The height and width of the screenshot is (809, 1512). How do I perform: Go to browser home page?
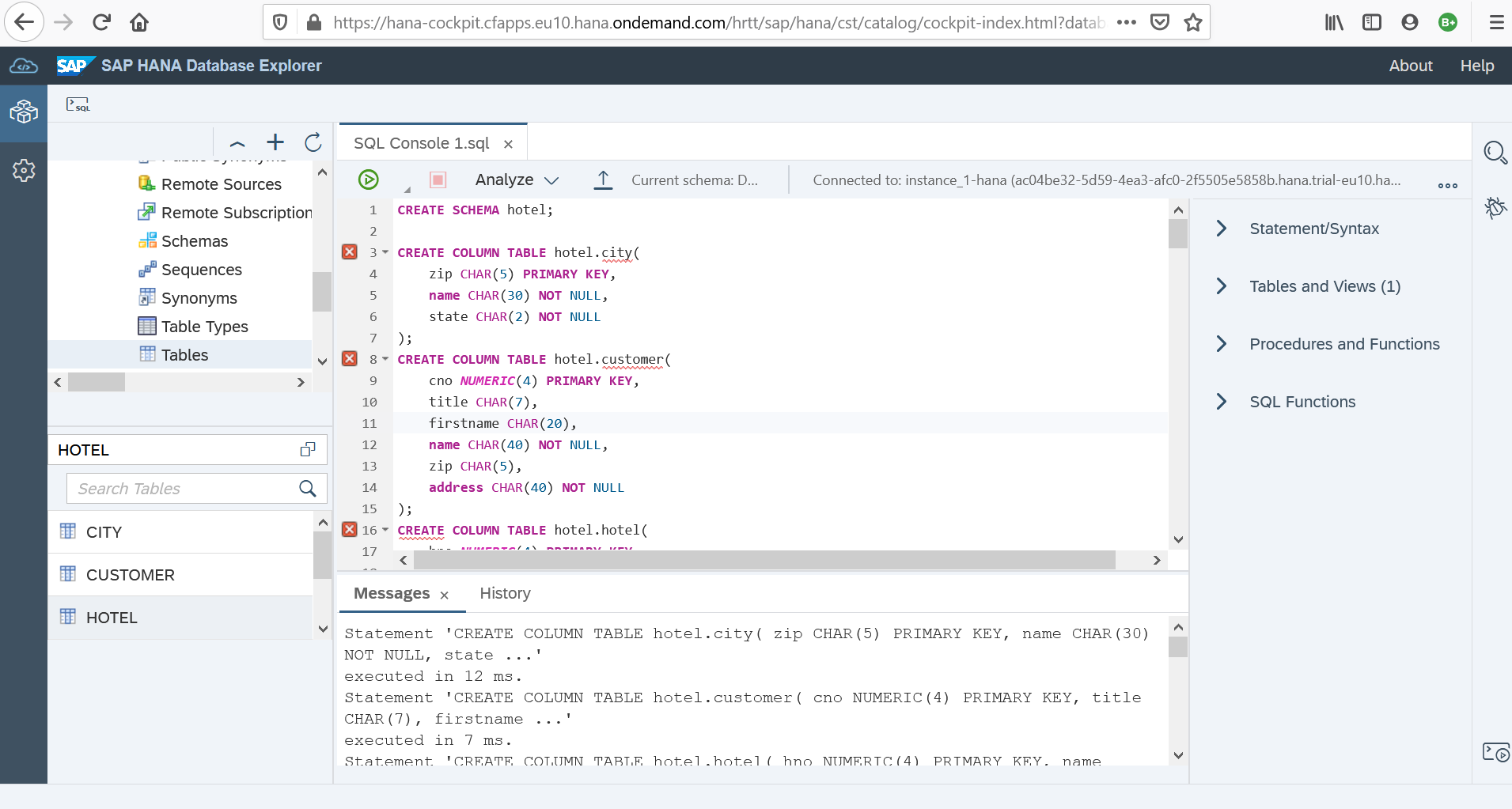click(139, 22)
